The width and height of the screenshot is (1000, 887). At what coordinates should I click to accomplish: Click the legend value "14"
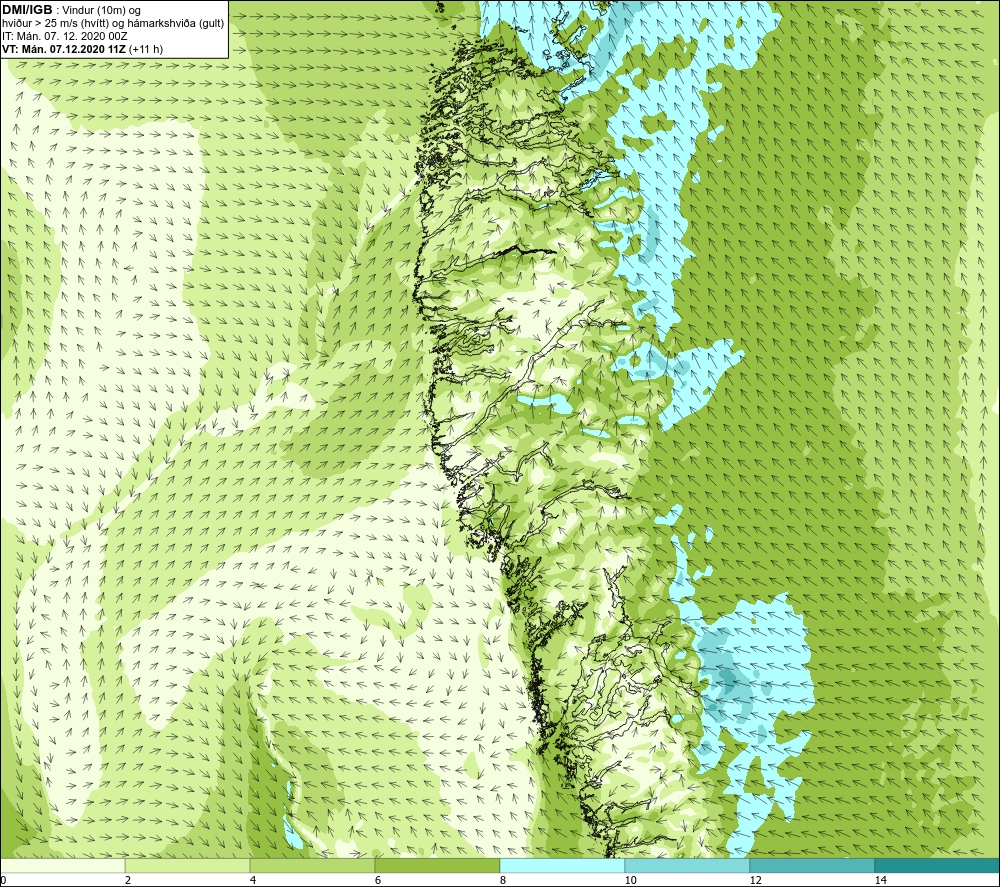click(880, 880)
